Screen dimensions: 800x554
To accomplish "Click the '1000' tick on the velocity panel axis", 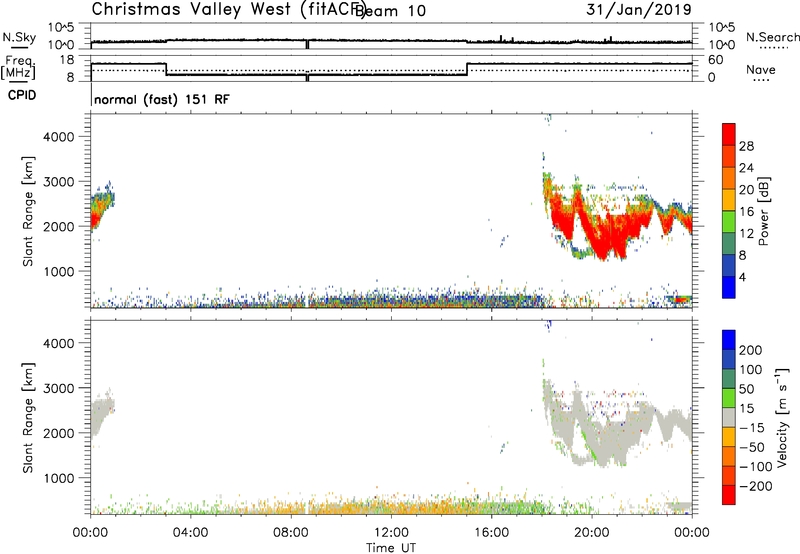I will tap(59, 478).
